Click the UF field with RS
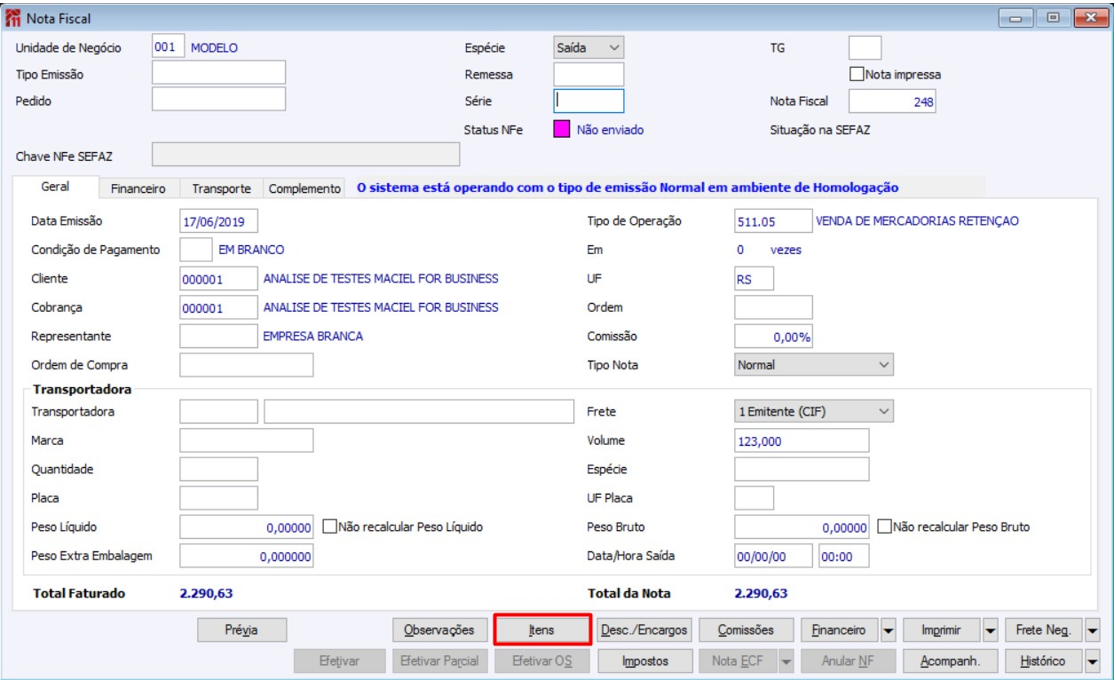1116x680 pixels. click(754, 278)
